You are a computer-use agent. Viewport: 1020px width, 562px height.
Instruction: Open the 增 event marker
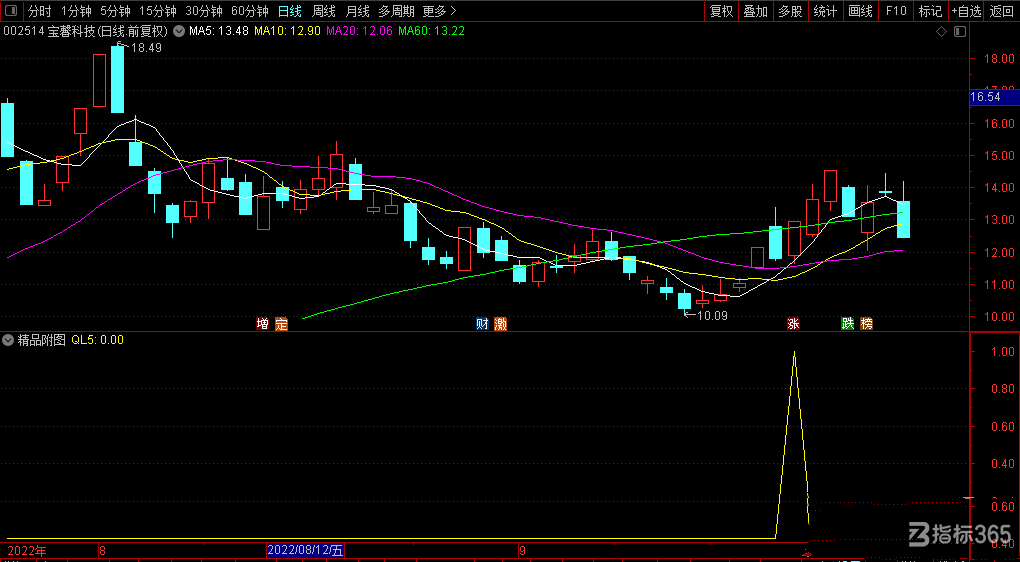pyautogui.click(x=262, y=323)
